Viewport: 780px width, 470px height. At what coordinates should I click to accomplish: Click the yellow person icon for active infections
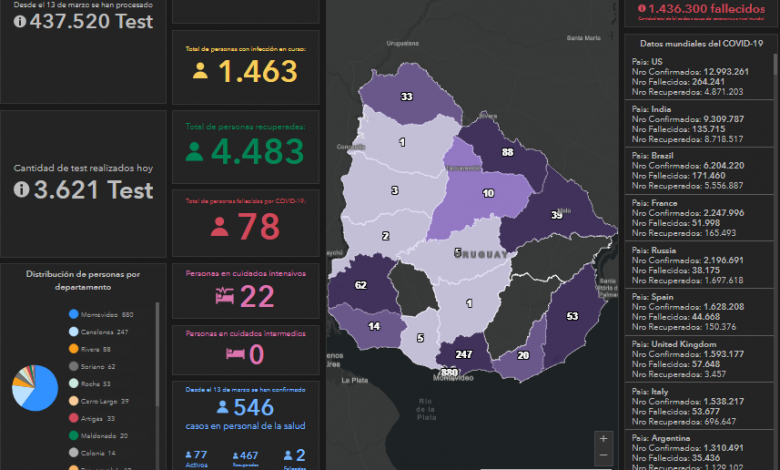point(201,72)
